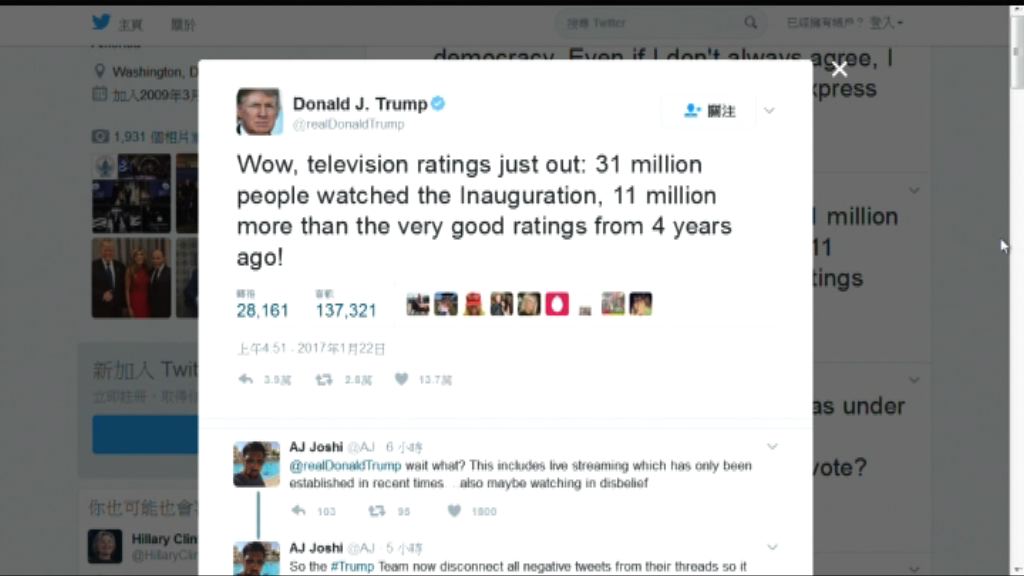
Task: Open dropdown chevron on AJ Joshi's first tweet
Action: pos(772,447)
